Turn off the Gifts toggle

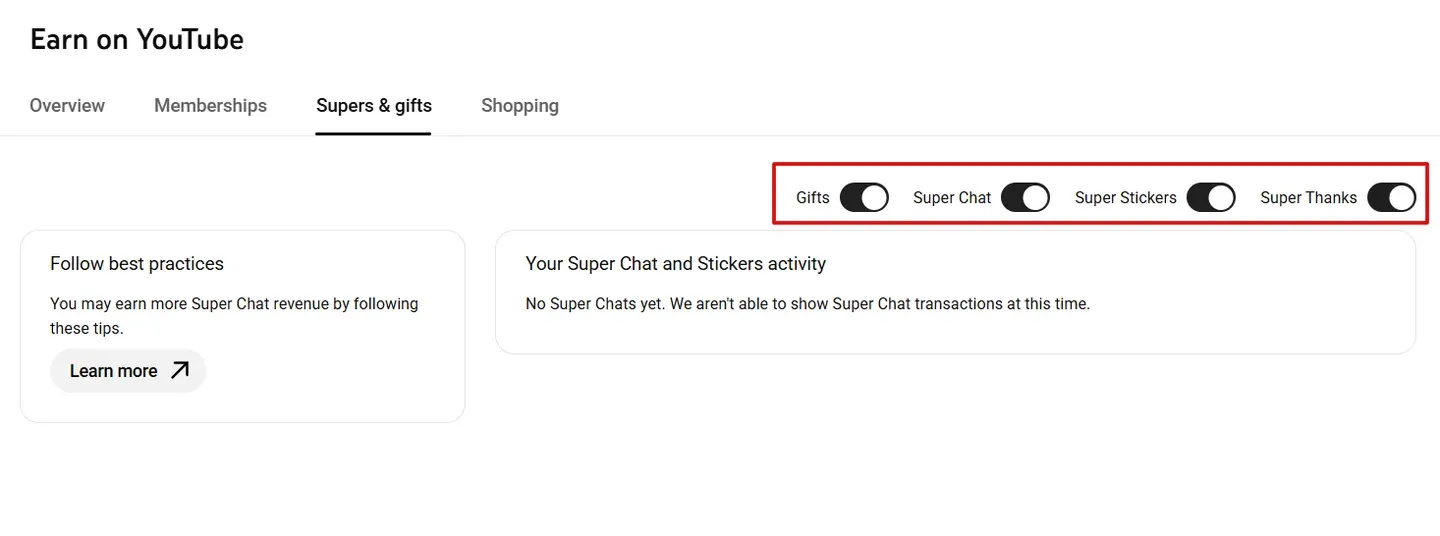tap(864, 198)
